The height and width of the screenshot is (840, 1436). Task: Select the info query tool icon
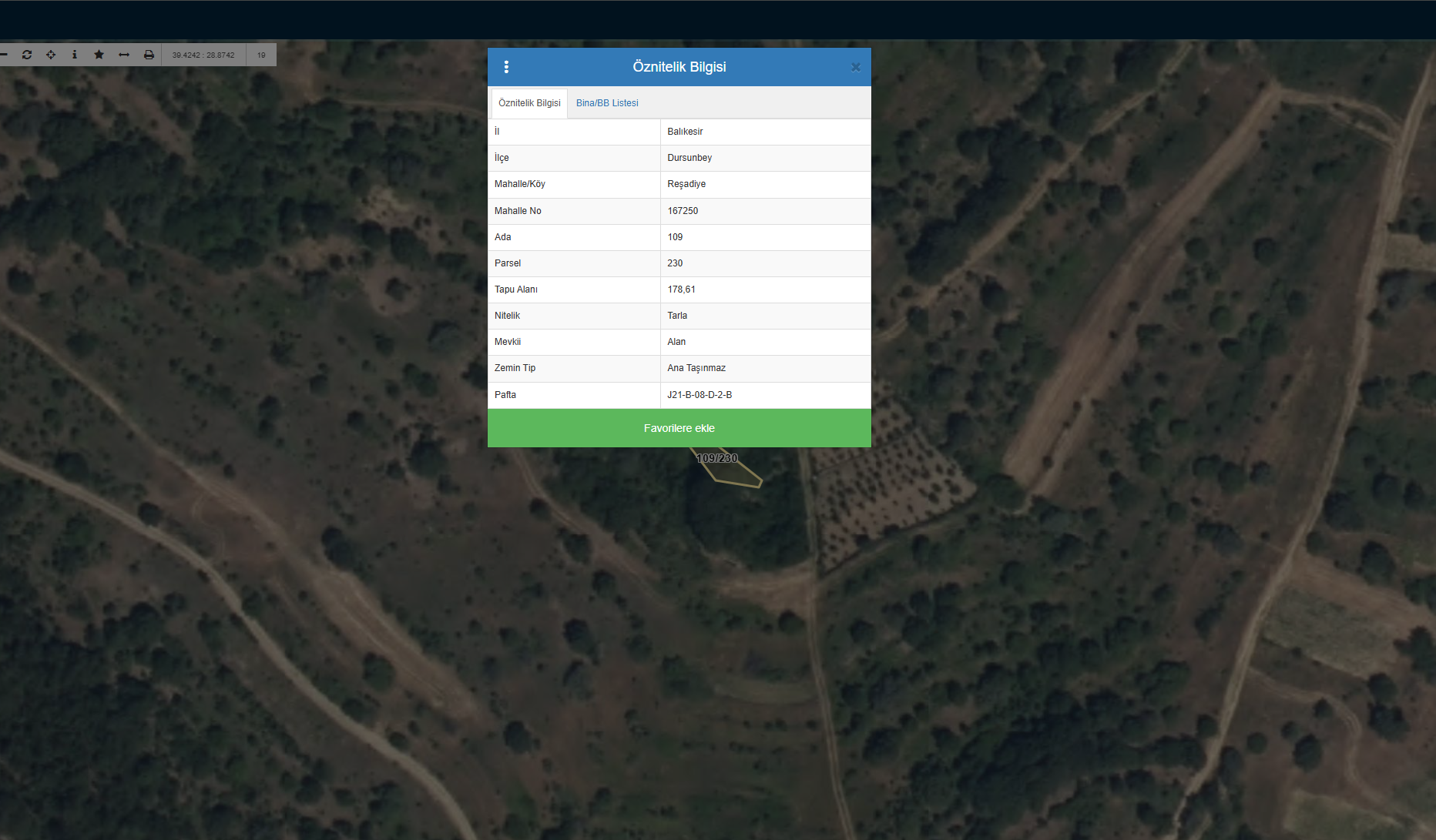(x=75, y=55)
